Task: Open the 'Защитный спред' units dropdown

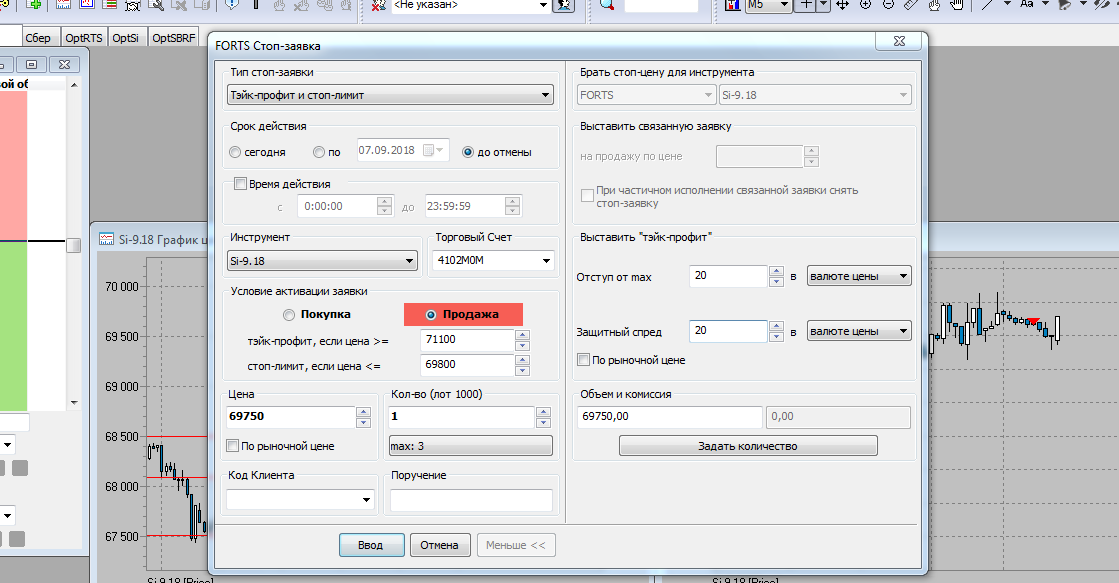Action: (859, 331)
